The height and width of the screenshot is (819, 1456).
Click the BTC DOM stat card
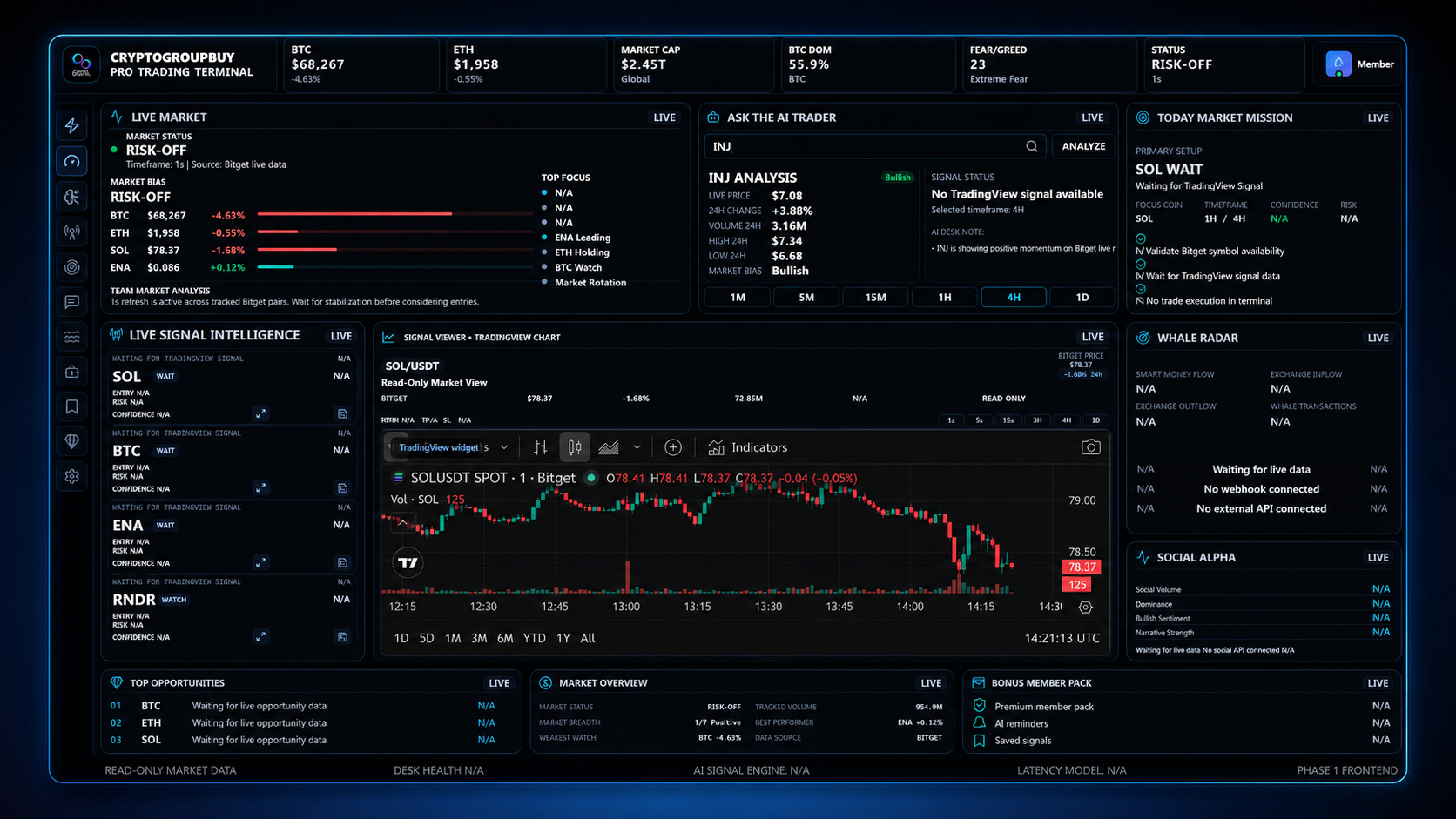pyautogui.click(x=866, y=64)
